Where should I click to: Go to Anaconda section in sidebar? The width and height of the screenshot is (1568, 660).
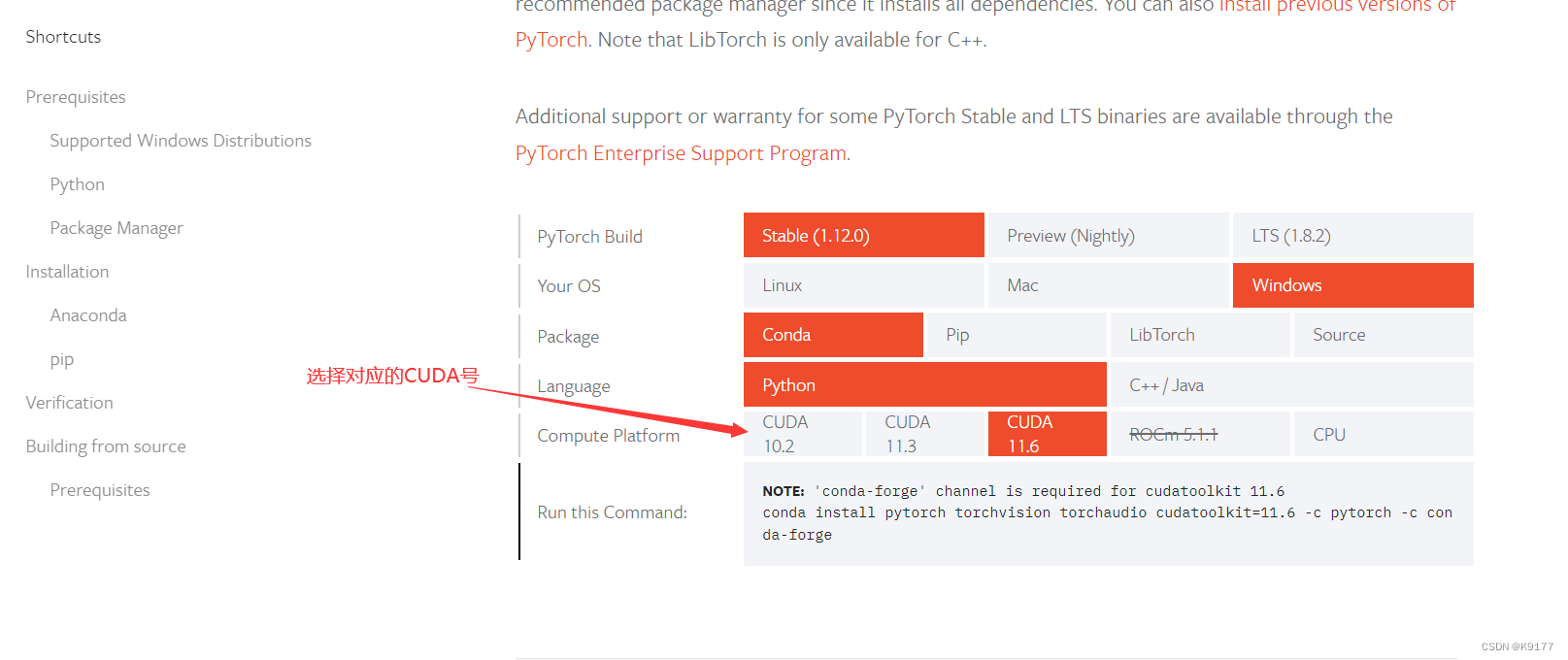[88, 315]
